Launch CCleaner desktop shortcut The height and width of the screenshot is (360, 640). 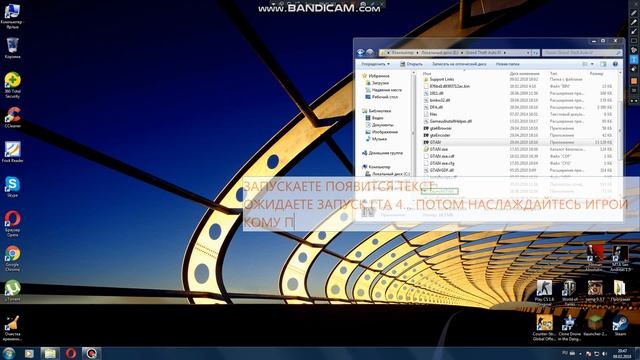[x=12, y=118]
